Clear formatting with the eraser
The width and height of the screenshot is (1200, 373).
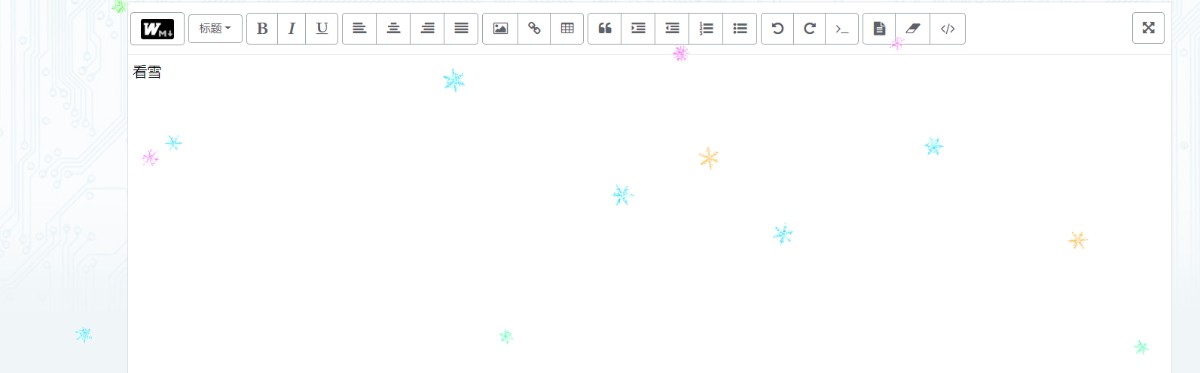point(912,29)
